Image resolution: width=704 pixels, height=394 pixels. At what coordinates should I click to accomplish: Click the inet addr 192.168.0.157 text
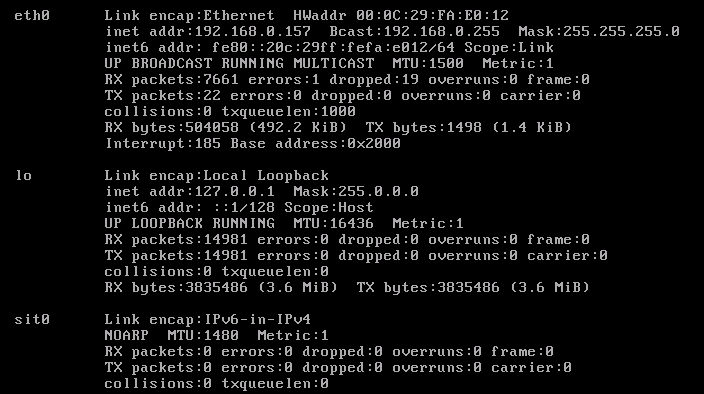(x=207, y=31)
